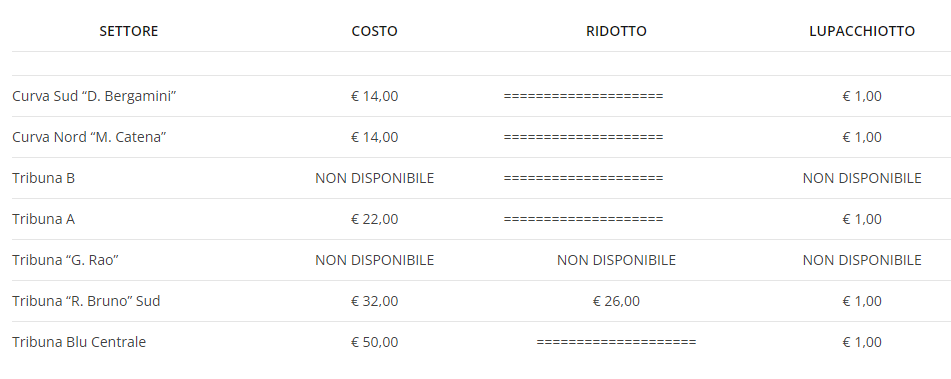Click the € 32,00 cost value
Screen dimensions: 951x379
pos(374,301)
